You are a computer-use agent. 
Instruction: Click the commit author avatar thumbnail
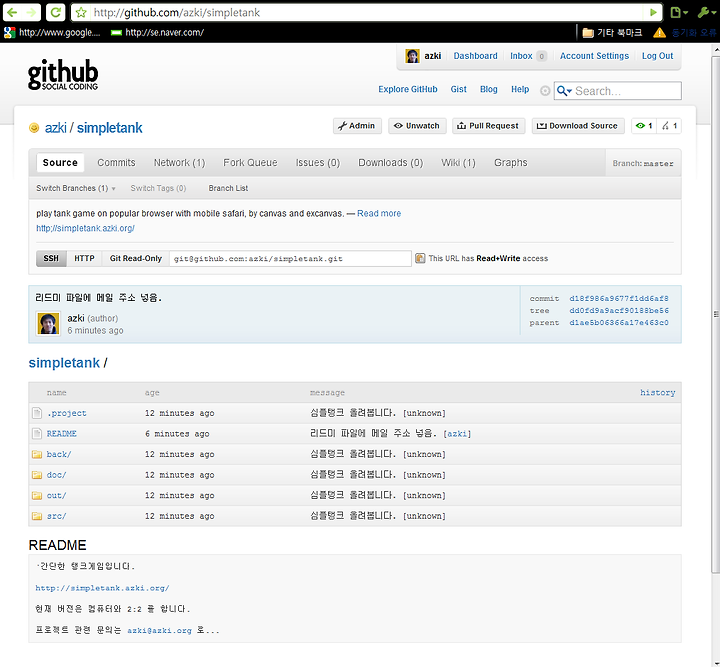coord(48,323)
